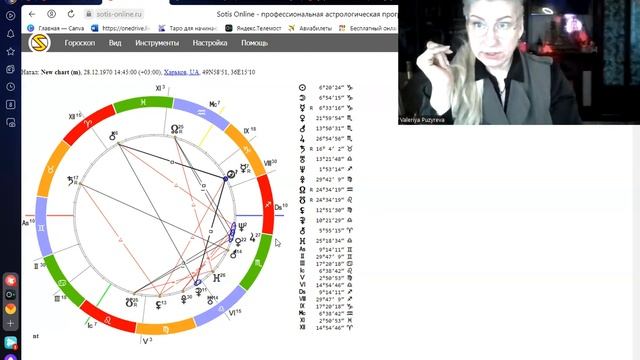640x360 pixels.
Task: Open the Яндекс.Телемост bookmark
Action: (253, 28)
